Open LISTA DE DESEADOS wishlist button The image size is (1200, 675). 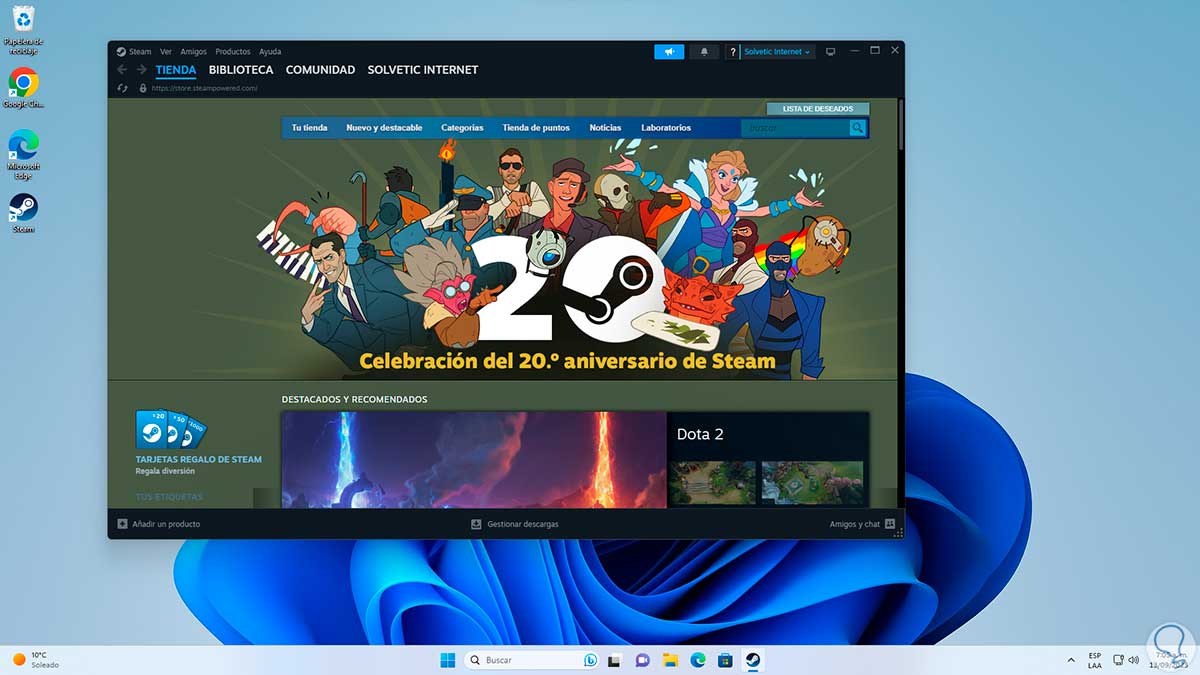818,108
